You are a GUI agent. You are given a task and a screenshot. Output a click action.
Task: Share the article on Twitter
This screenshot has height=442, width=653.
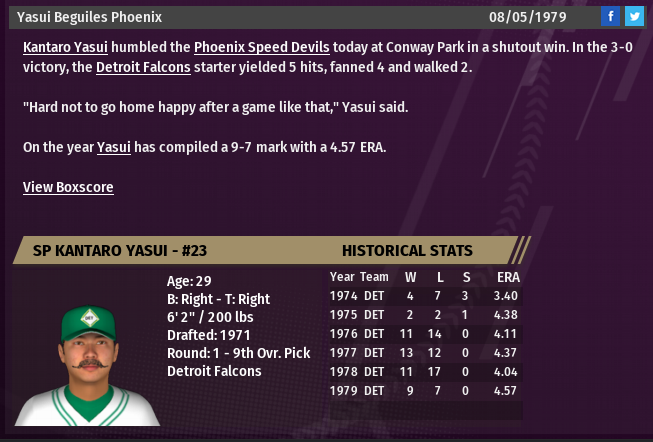(x=634, y=17)
